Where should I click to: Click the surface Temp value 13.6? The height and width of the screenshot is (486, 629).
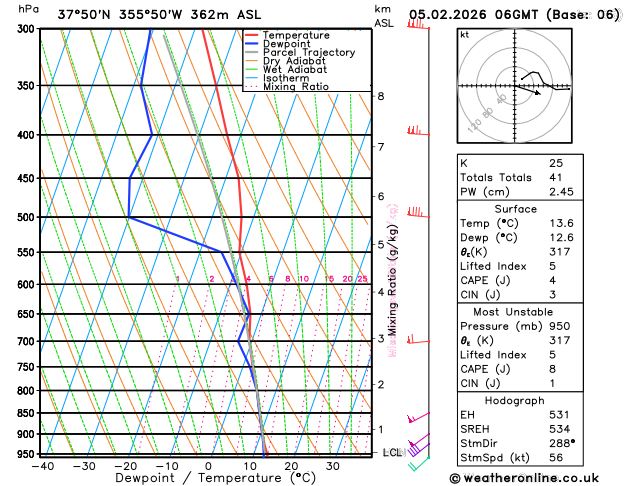561,223
